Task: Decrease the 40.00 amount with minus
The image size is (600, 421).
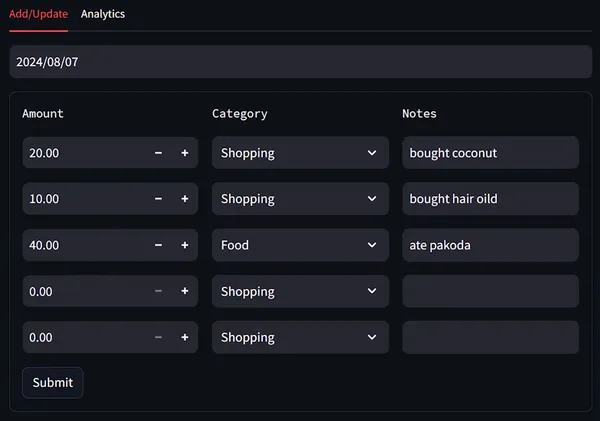Action: point(158,245)
